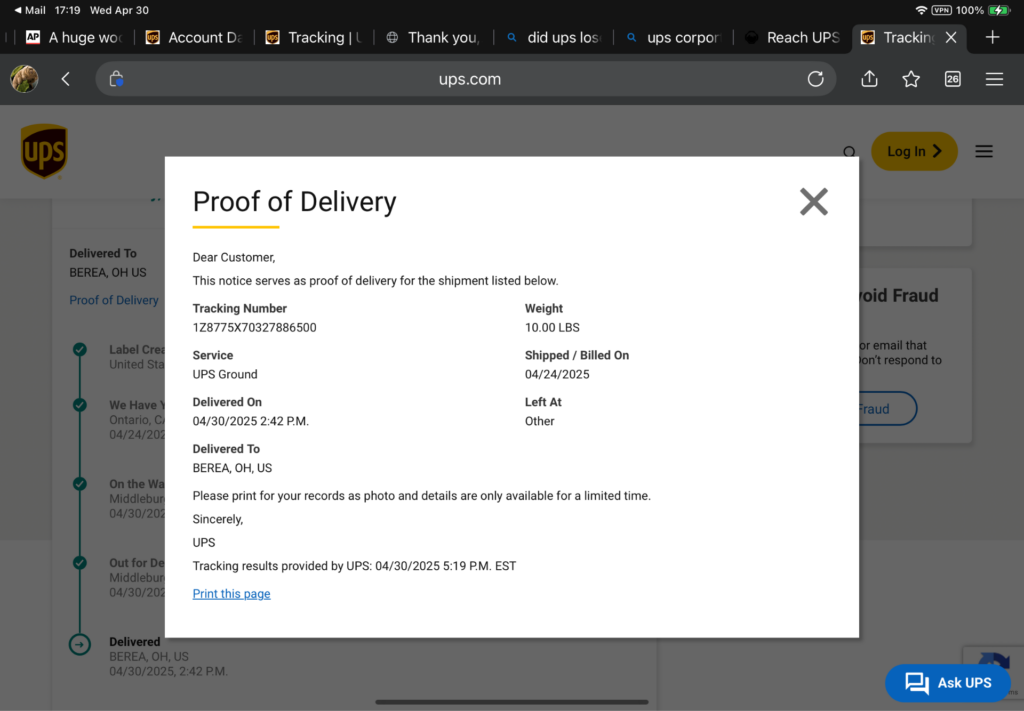Open the Ask UPS chat button
Viewport: 1024px width, 711px height.
pos(948,683)
